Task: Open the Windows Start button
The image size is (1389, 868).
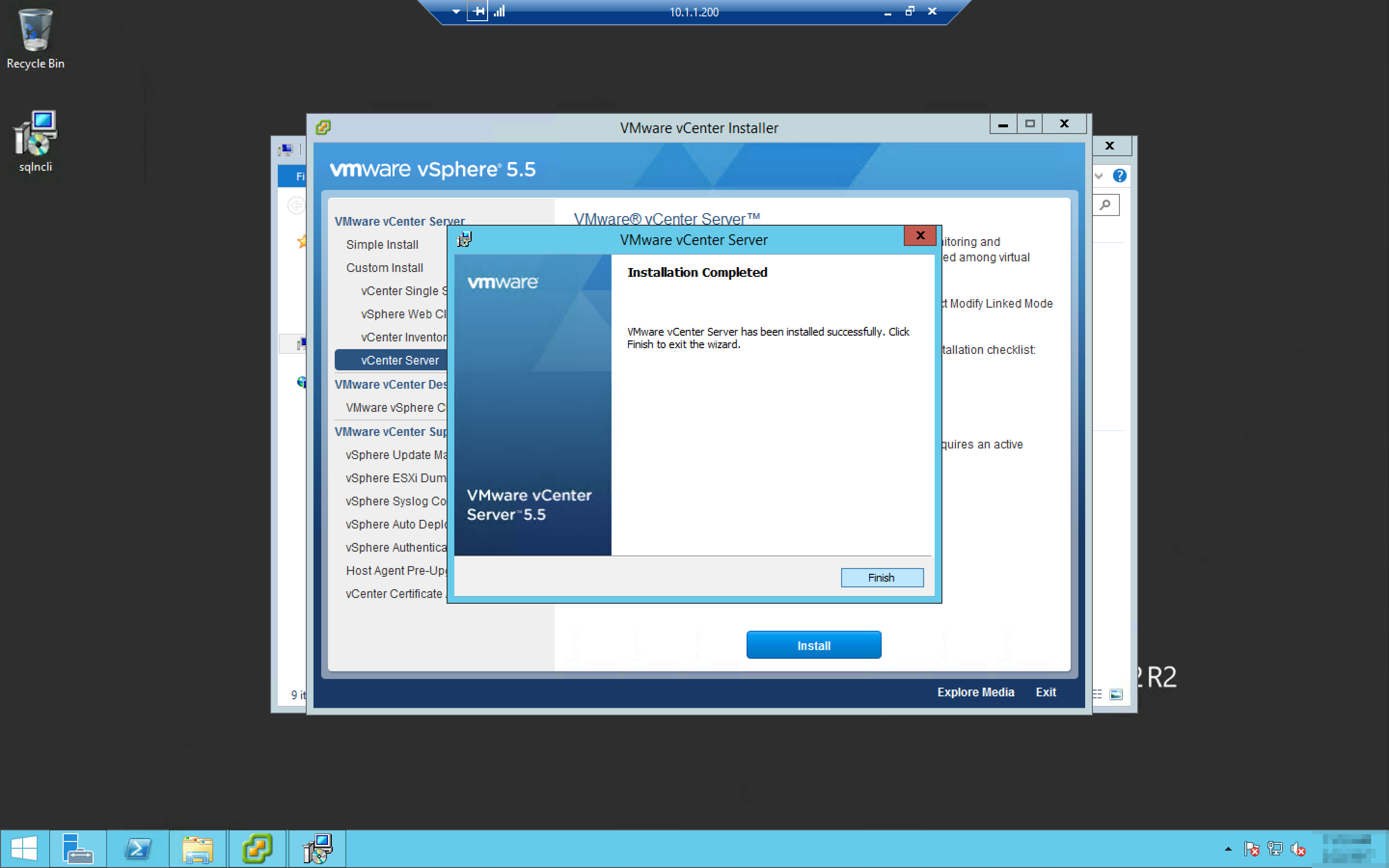Action: [x=24, y=849]
